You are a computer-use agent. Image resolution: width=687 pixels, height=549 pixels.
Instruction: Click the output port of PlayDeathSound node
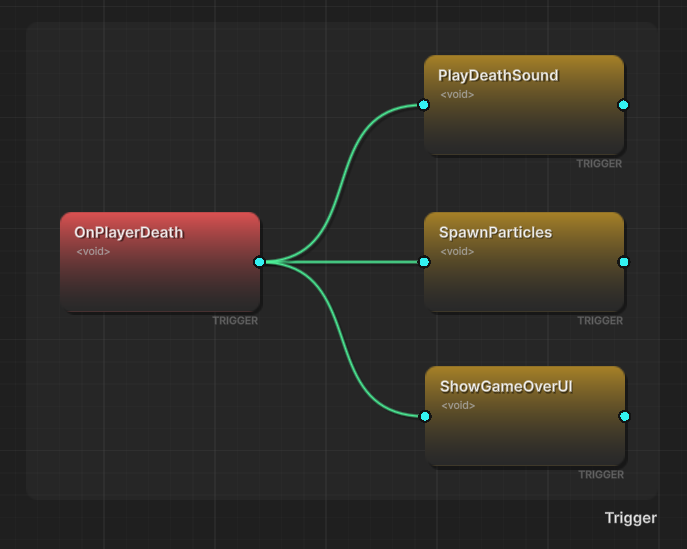623,105
